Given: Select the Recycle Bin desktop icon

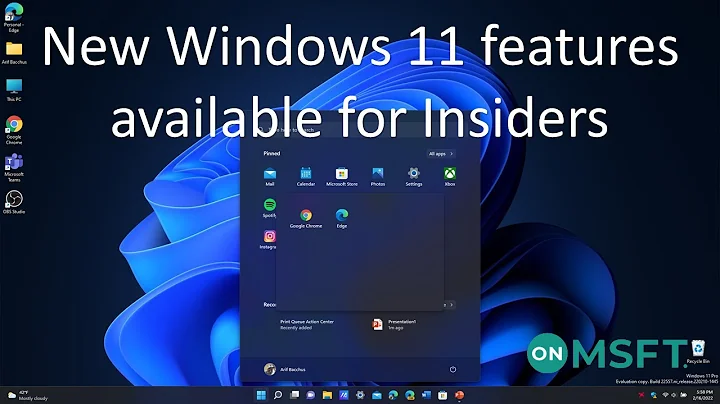Looking at the screenshot, I should click(698, 352).
